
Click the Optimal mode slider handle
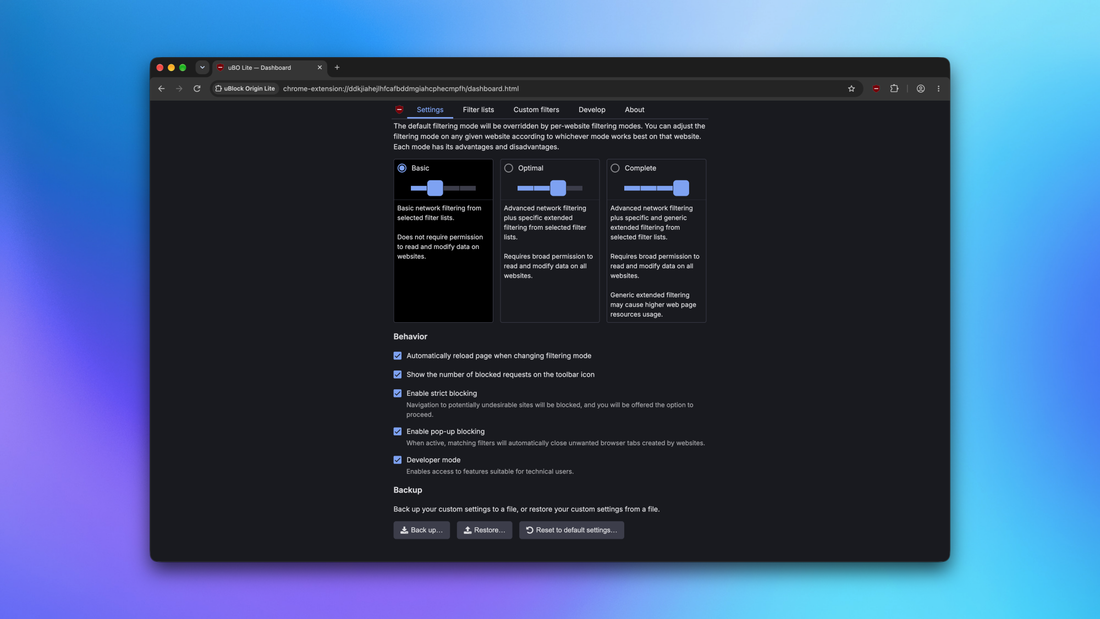[558, 188]
